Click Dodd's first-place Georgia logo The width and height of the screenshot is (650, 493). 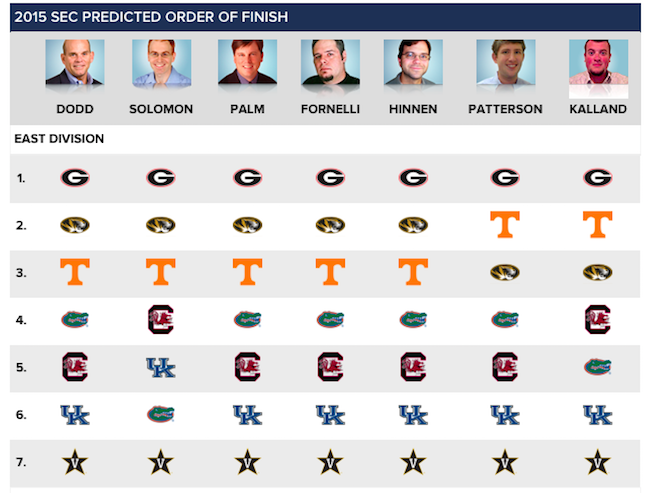(x=75, y=178)
